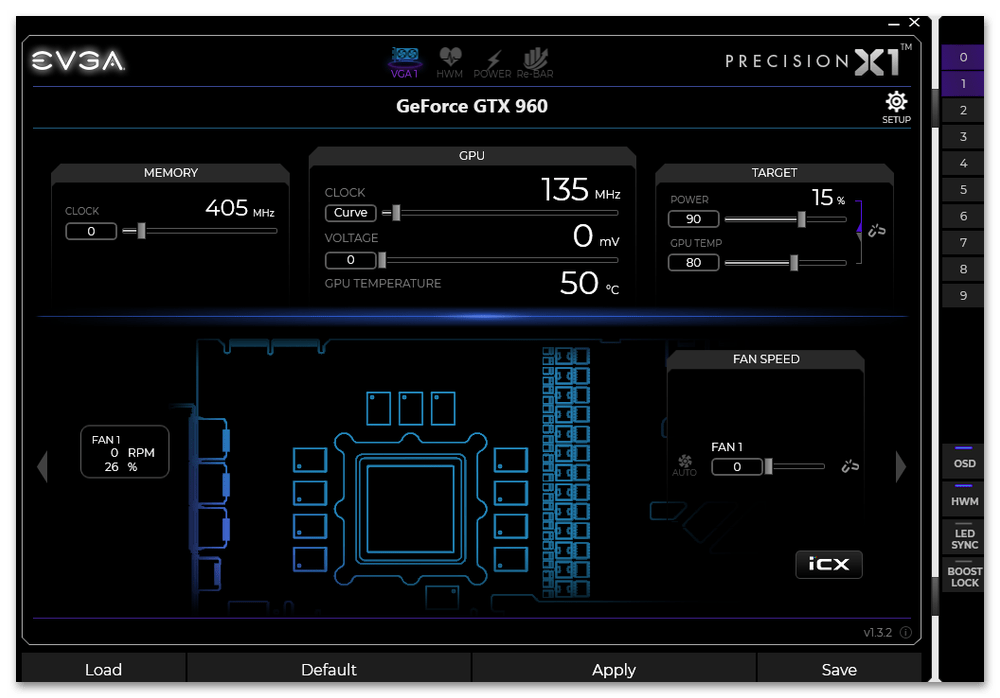The width and height of the screenshot is (1000, 698).
Task: Open the SETUP gear icon
Action: point(896,105)
